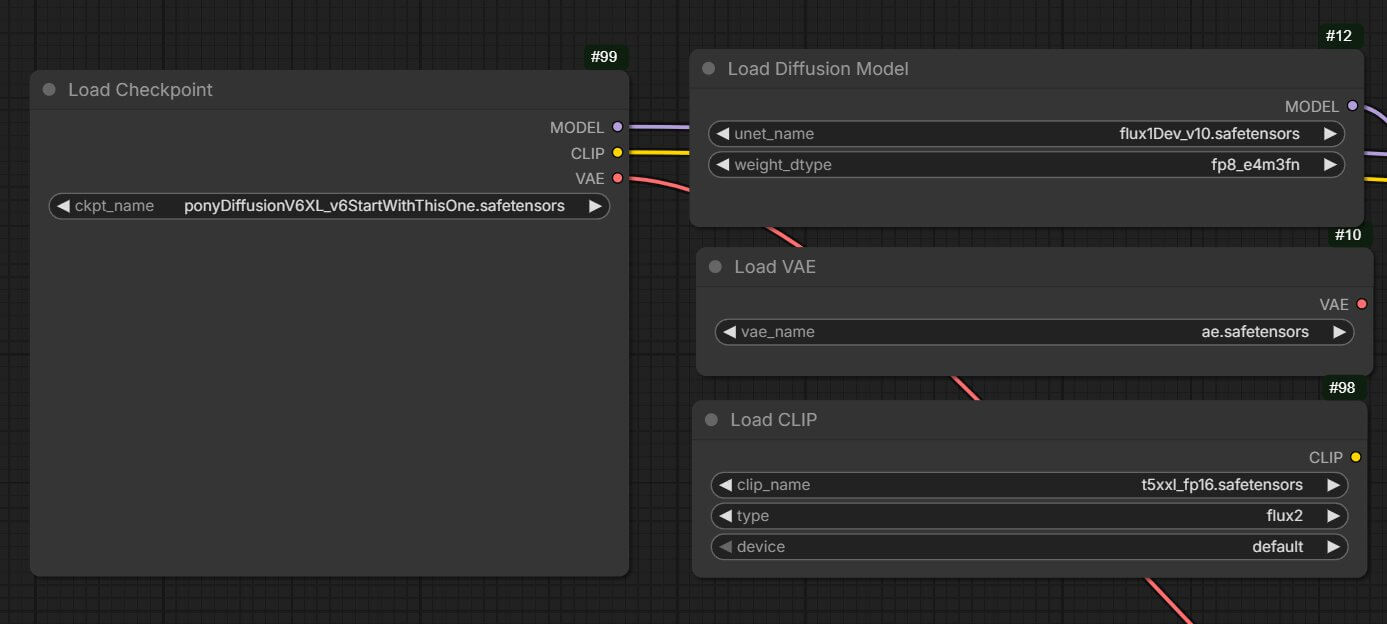Collapse the Load Diffusion Model node dot

click(x=709, y=69)
